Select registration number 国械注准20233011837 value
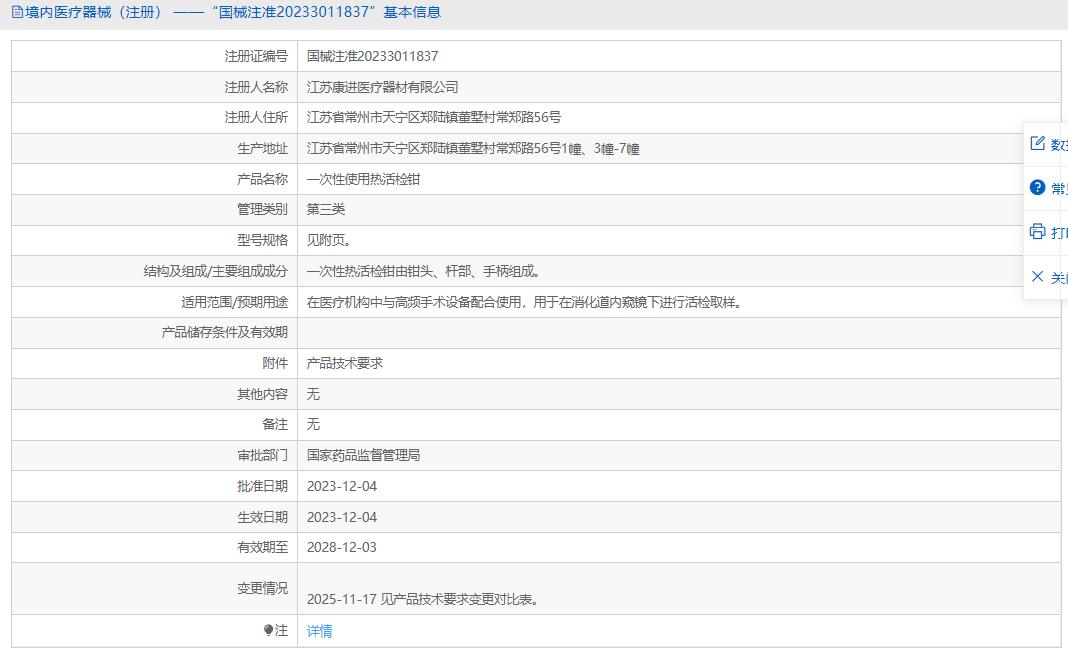The image size is (1068, 651). 372,57
